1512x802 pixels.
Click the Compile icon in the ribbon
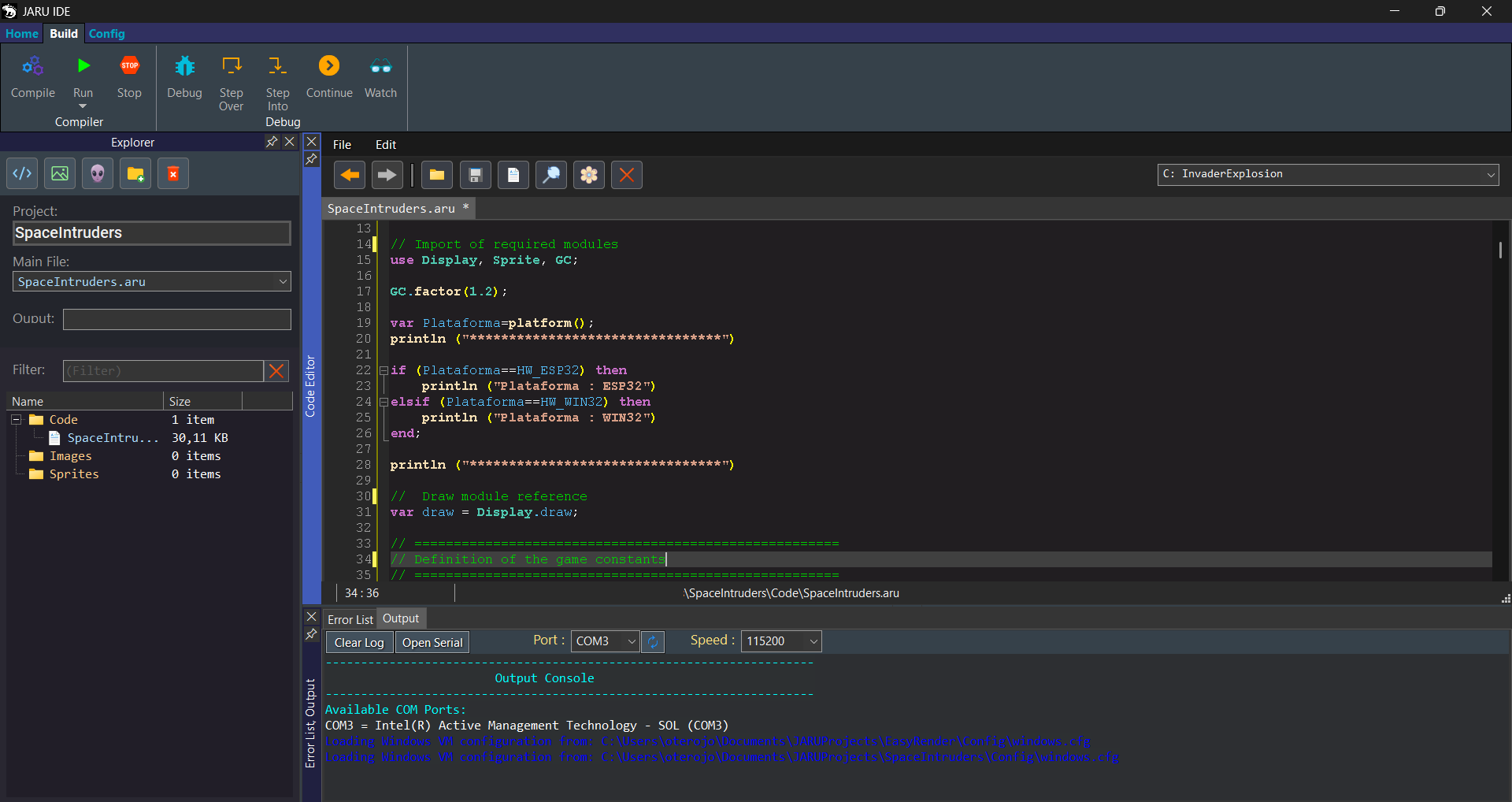coord(32,66)
